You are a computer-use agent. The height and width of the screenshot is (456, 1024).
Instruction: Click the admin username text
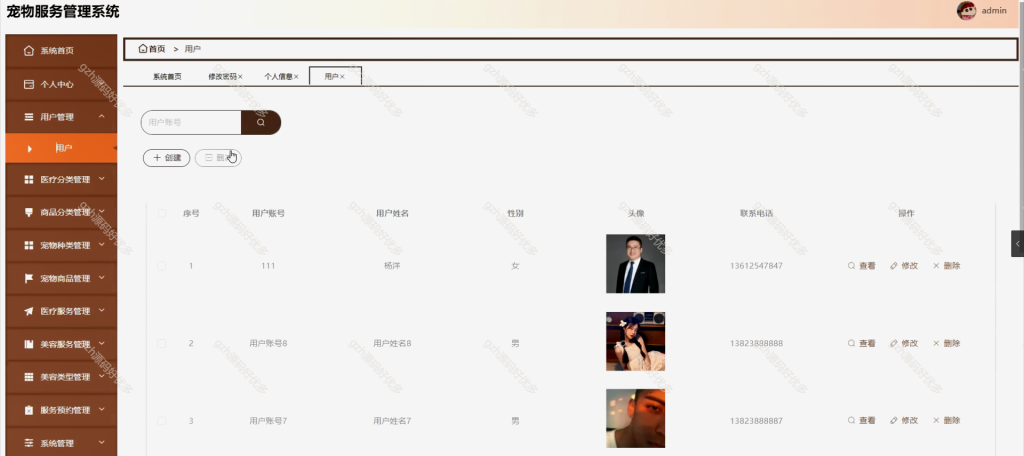(994, 10)
